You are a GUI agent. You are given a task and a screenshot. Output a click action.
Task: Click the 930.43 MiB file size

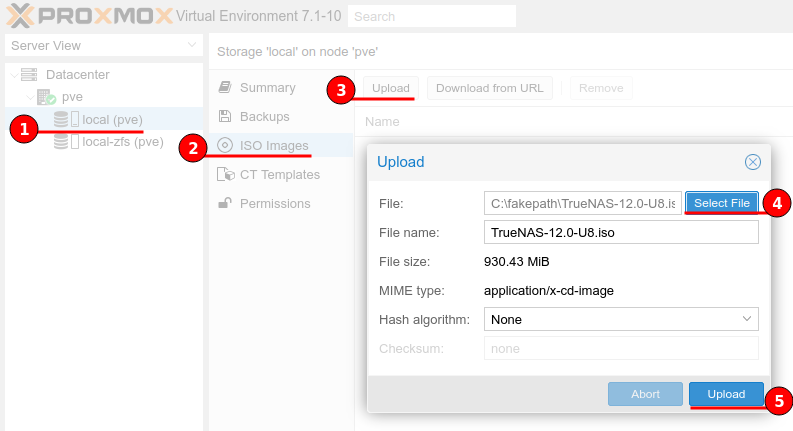point(516,262)
